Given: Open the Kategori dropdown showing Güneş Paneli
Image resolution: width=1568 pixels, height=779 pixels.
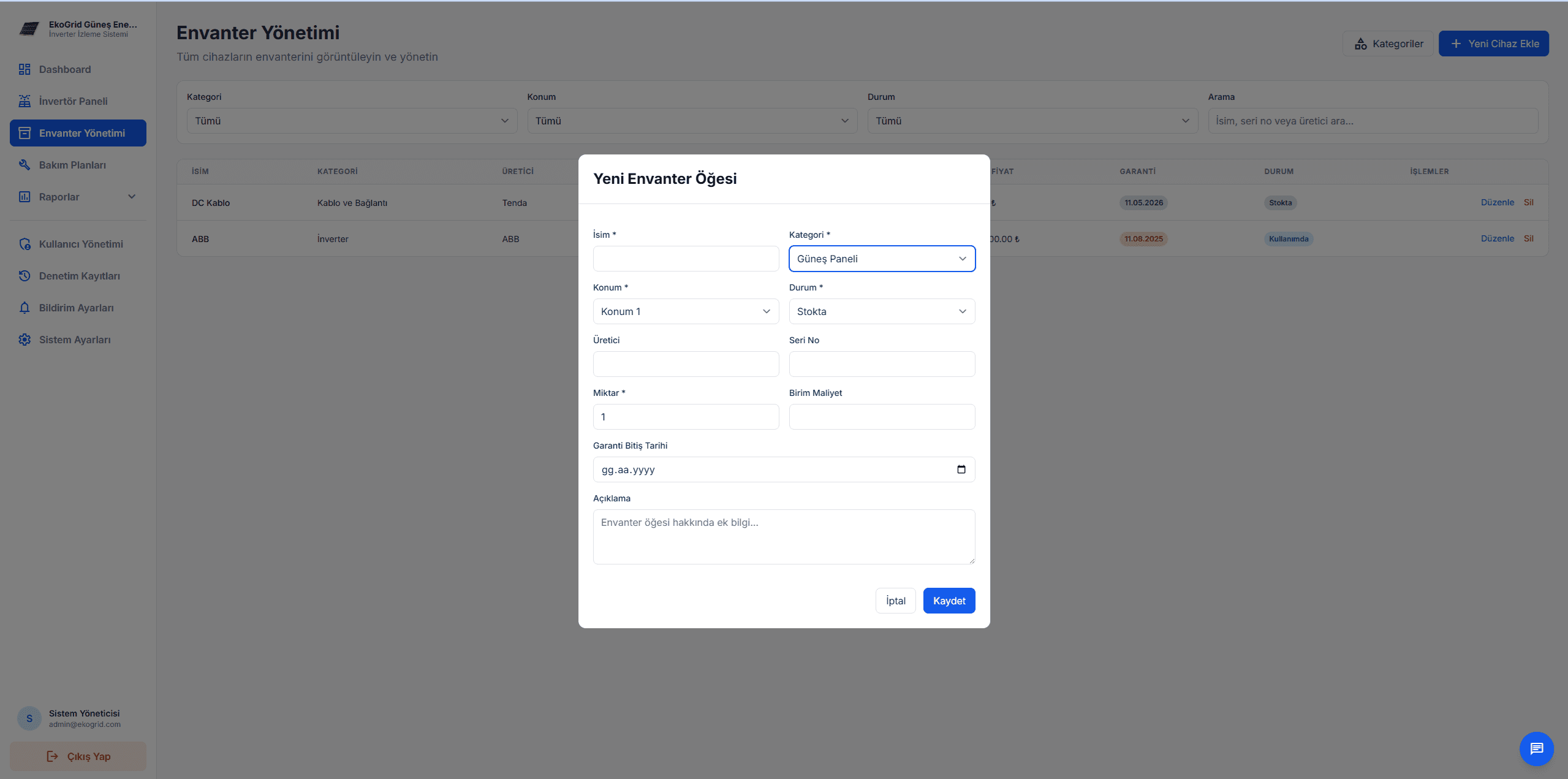Looking at the screenshot, I should click(x=881, y=259).
